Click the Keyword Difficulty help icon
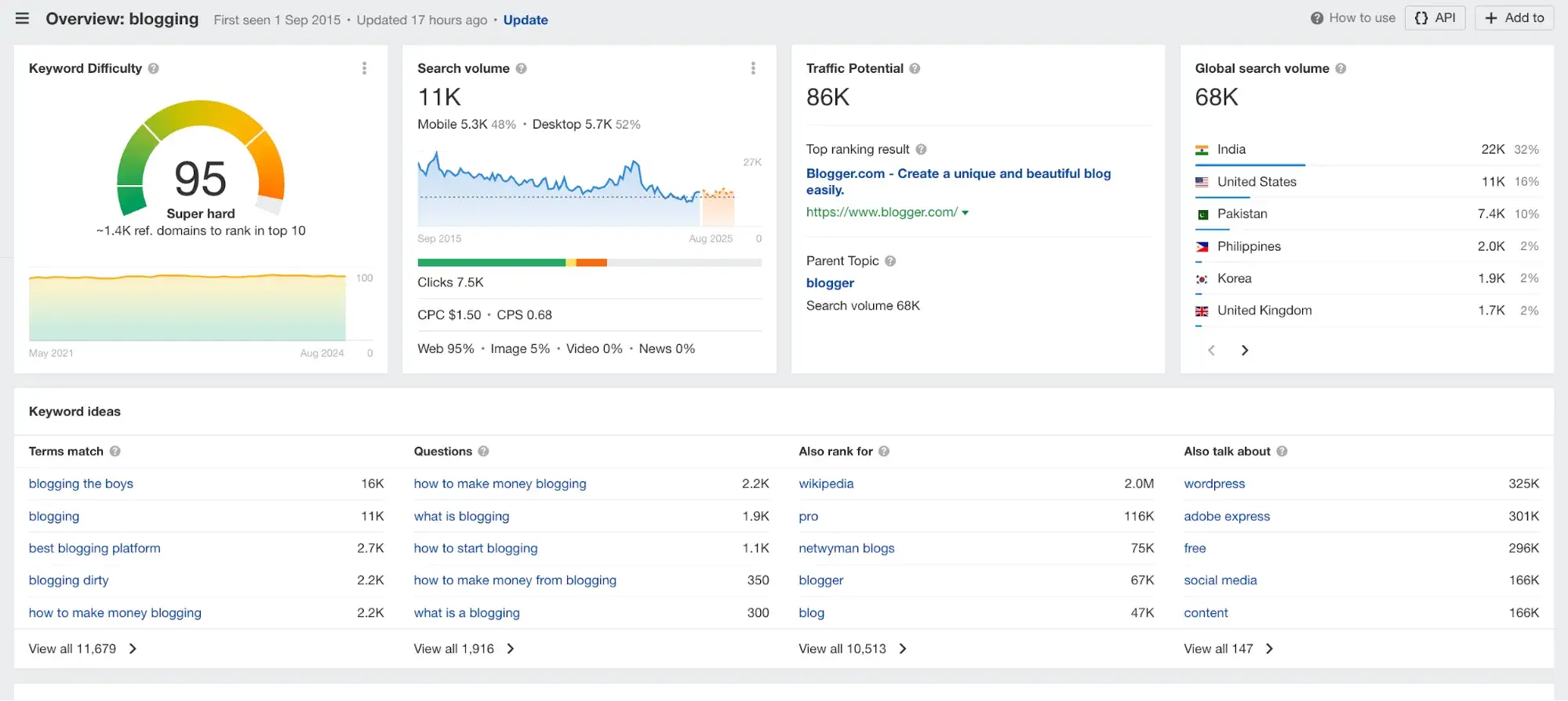 point(154,68)
